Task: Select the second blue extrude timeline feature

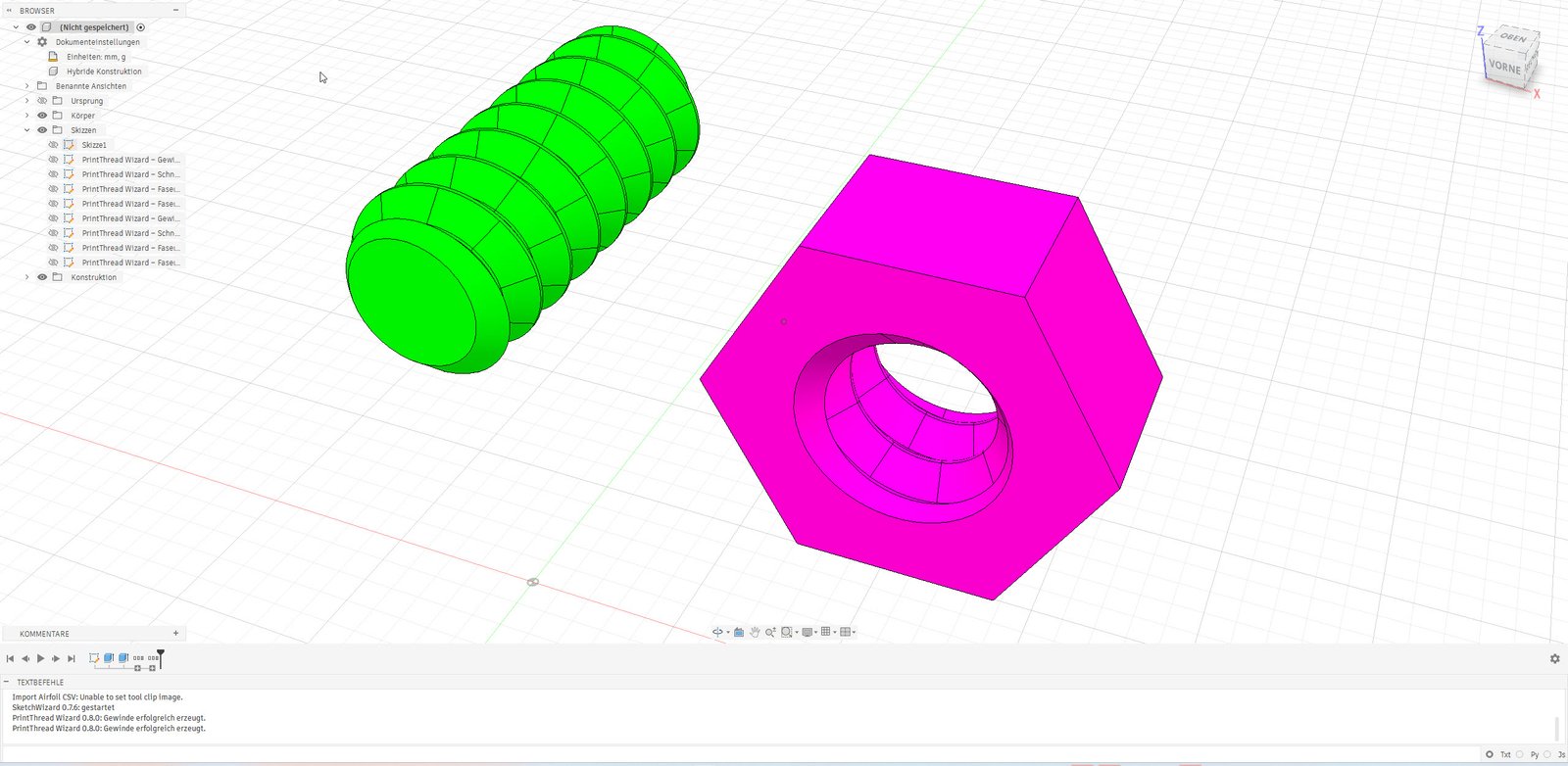Action: tap(123, 658)
